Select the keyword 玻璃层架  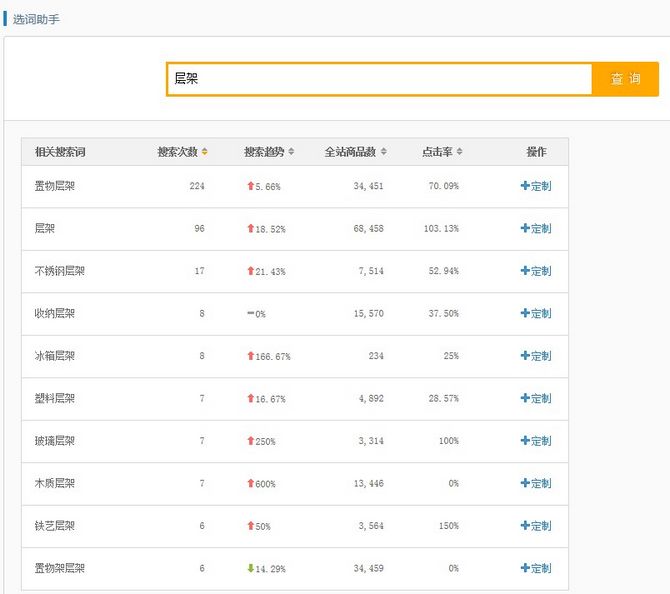pyautogui.click(x=55, y=441)
